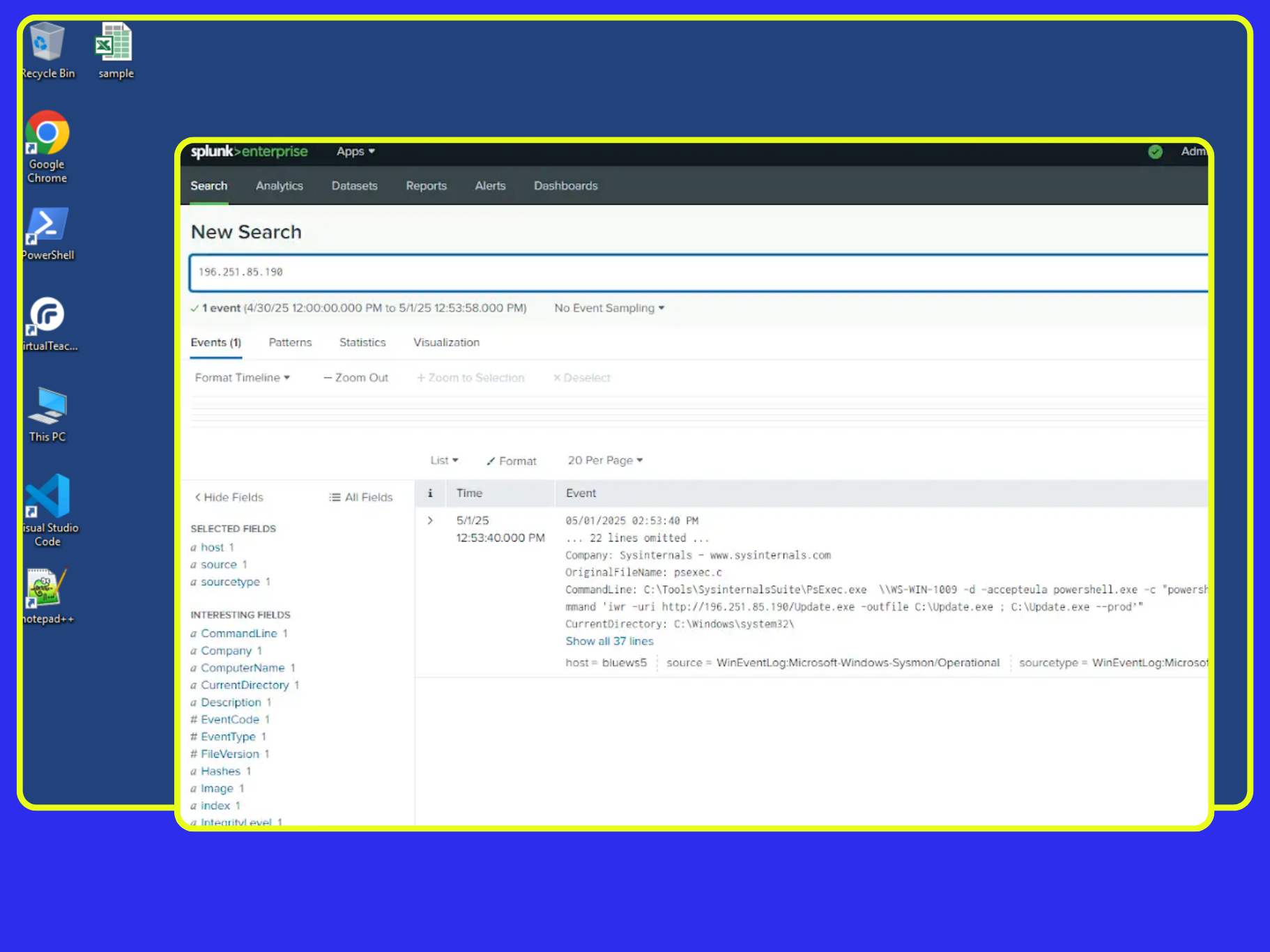This screenshot has width=1270, height=952.
Task: Open the EventType interesting field
Action: pos(229,737)
